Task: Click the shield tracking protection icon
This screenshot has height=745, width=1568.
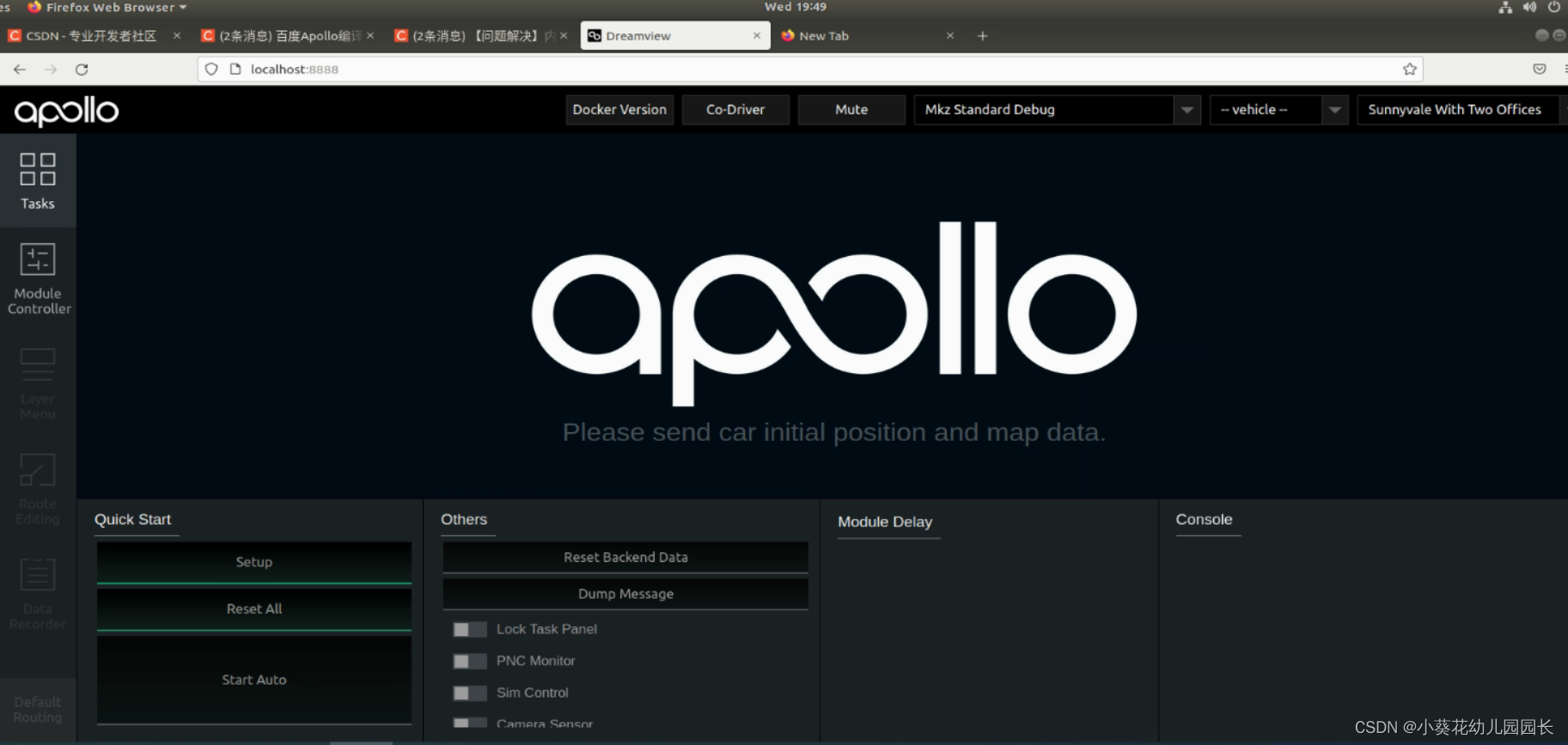Action: point(211,70)
